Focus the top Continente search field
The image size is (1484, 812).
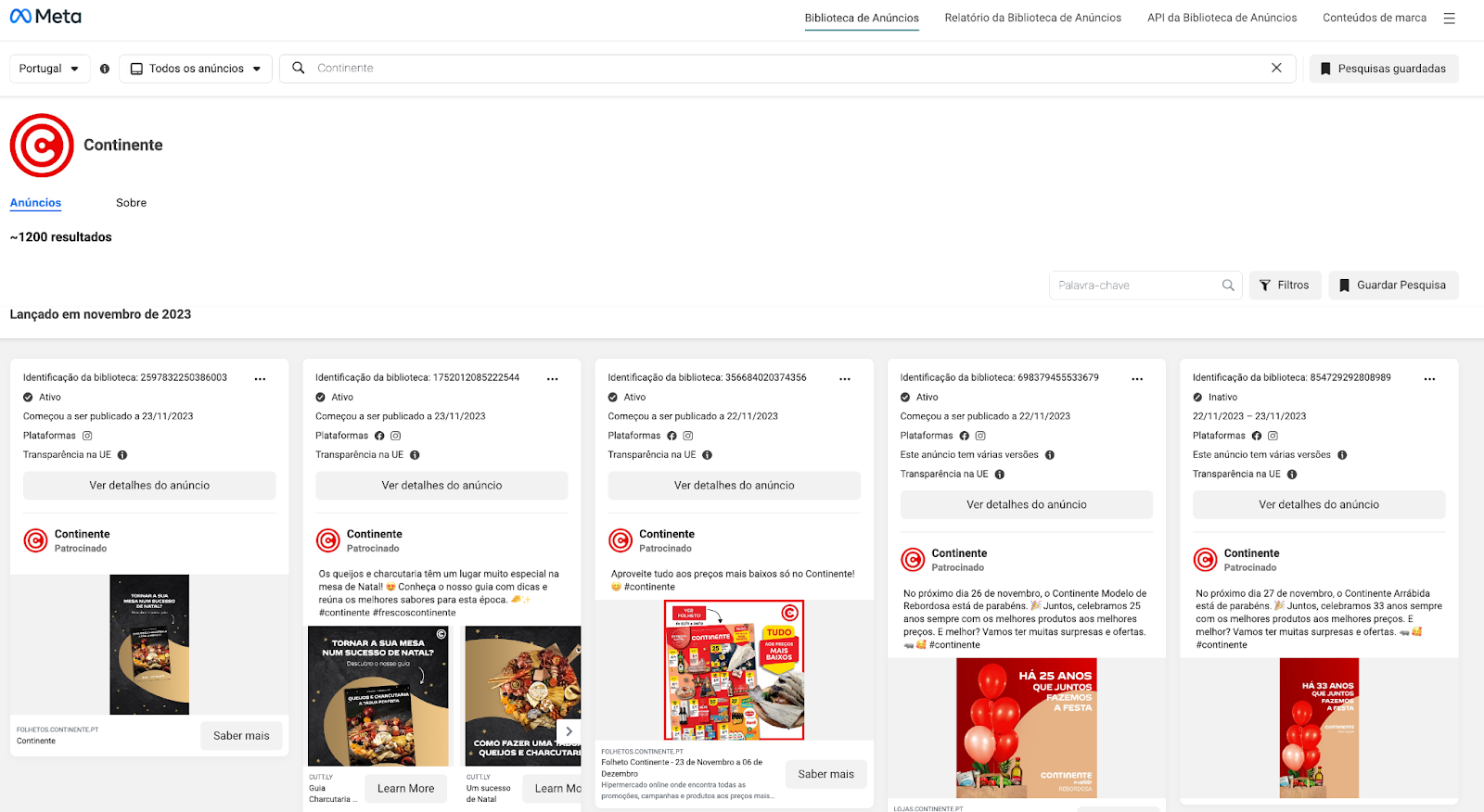788,69
